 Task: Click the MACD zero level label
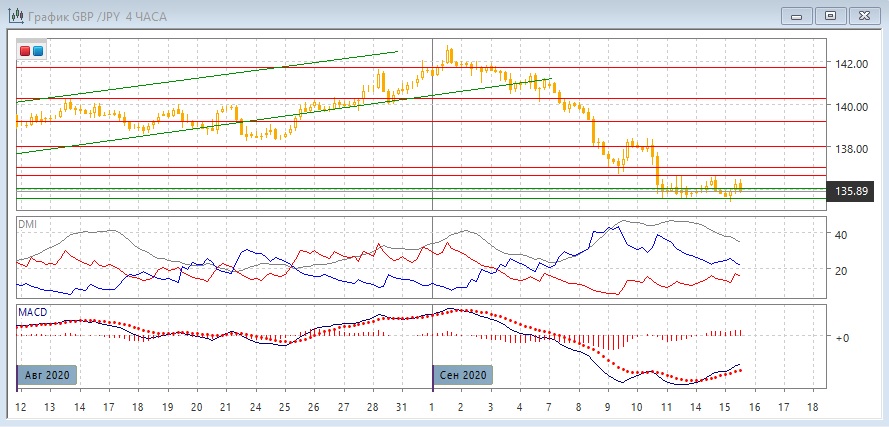[842, 338]
